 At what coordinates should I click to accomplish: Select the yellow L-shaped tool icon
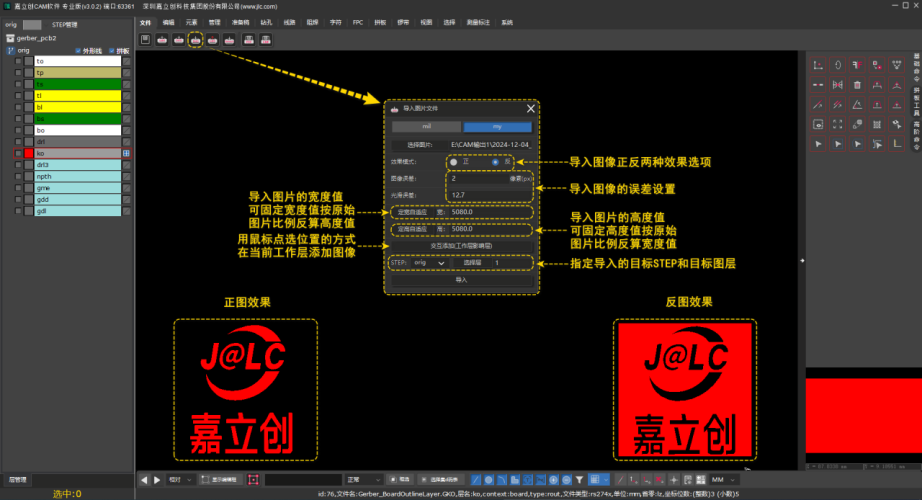[x=897, y=144]
